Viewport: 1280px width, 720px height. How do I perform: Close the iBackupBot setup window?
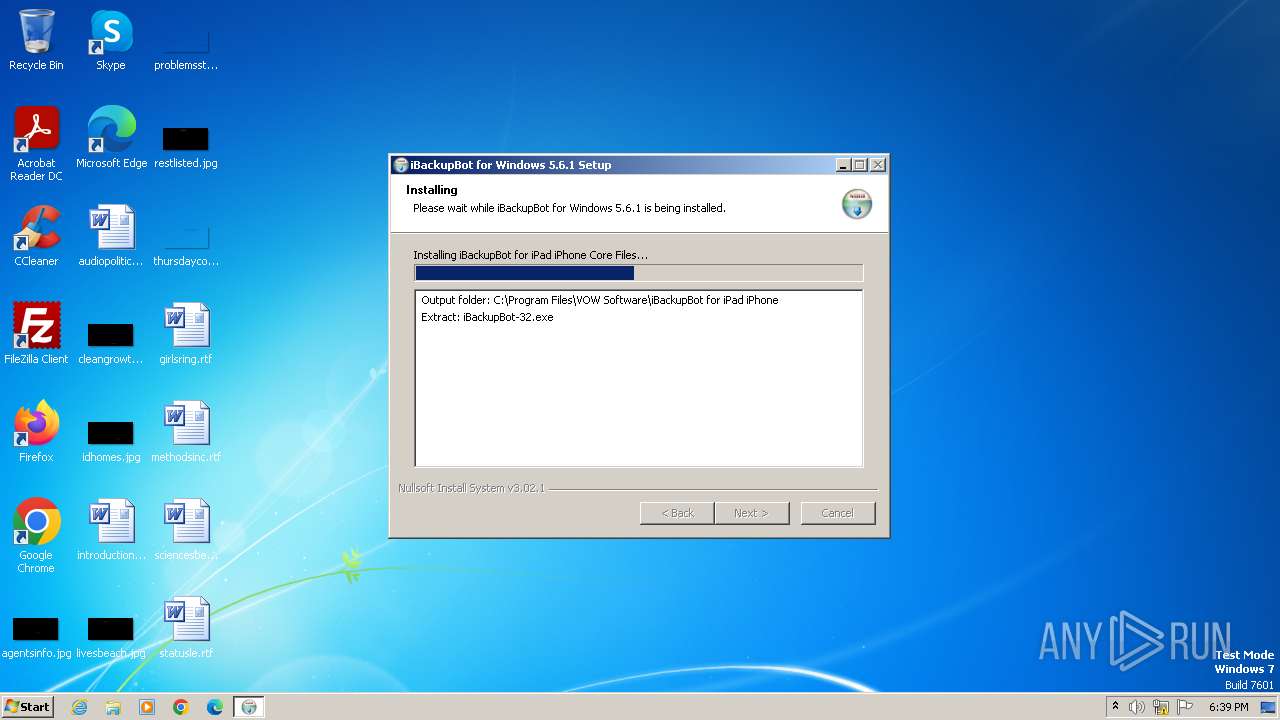[877, 165]
